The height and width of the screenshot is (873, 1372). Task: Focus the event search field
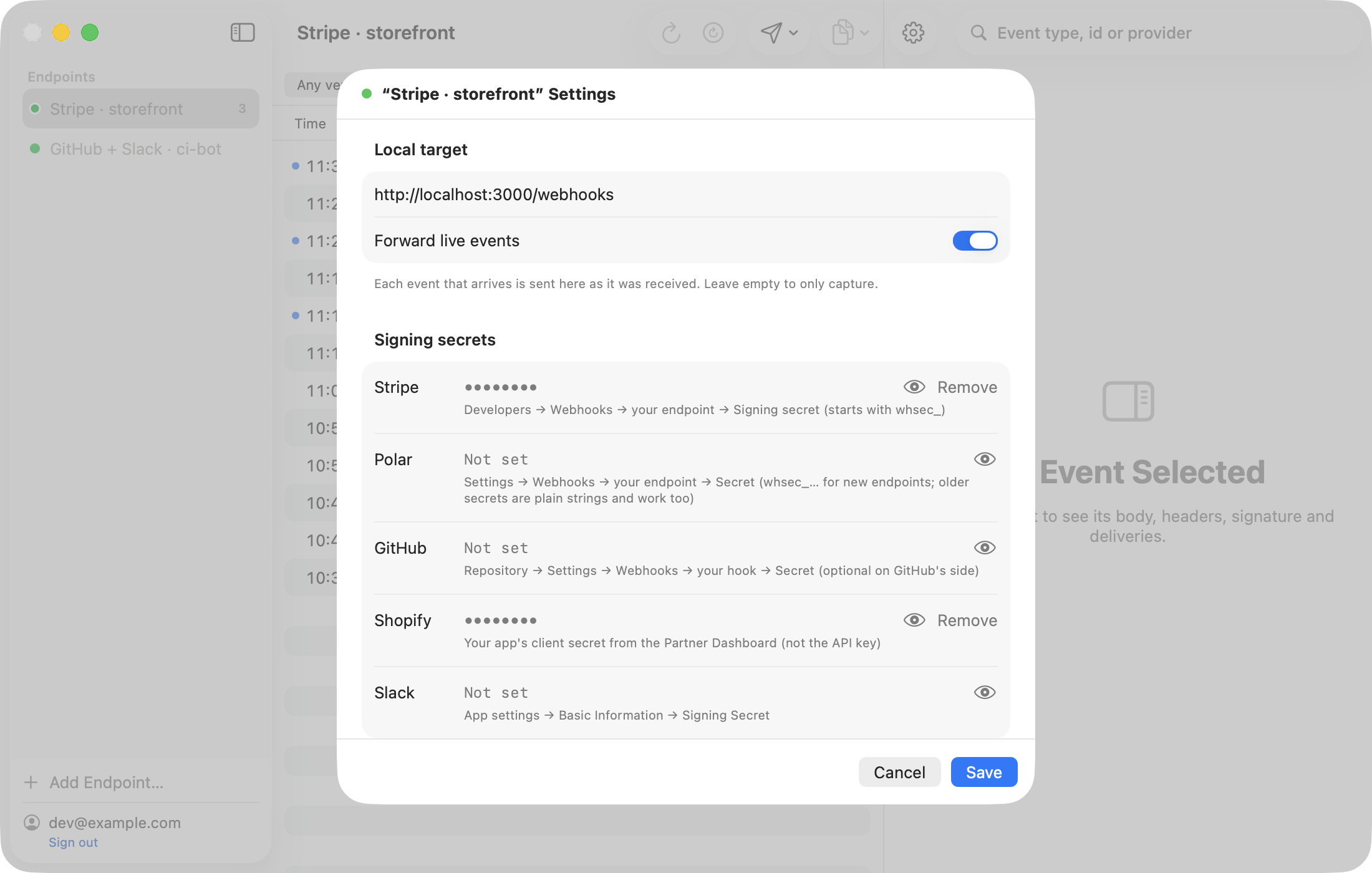click(x=1159, y=32)
